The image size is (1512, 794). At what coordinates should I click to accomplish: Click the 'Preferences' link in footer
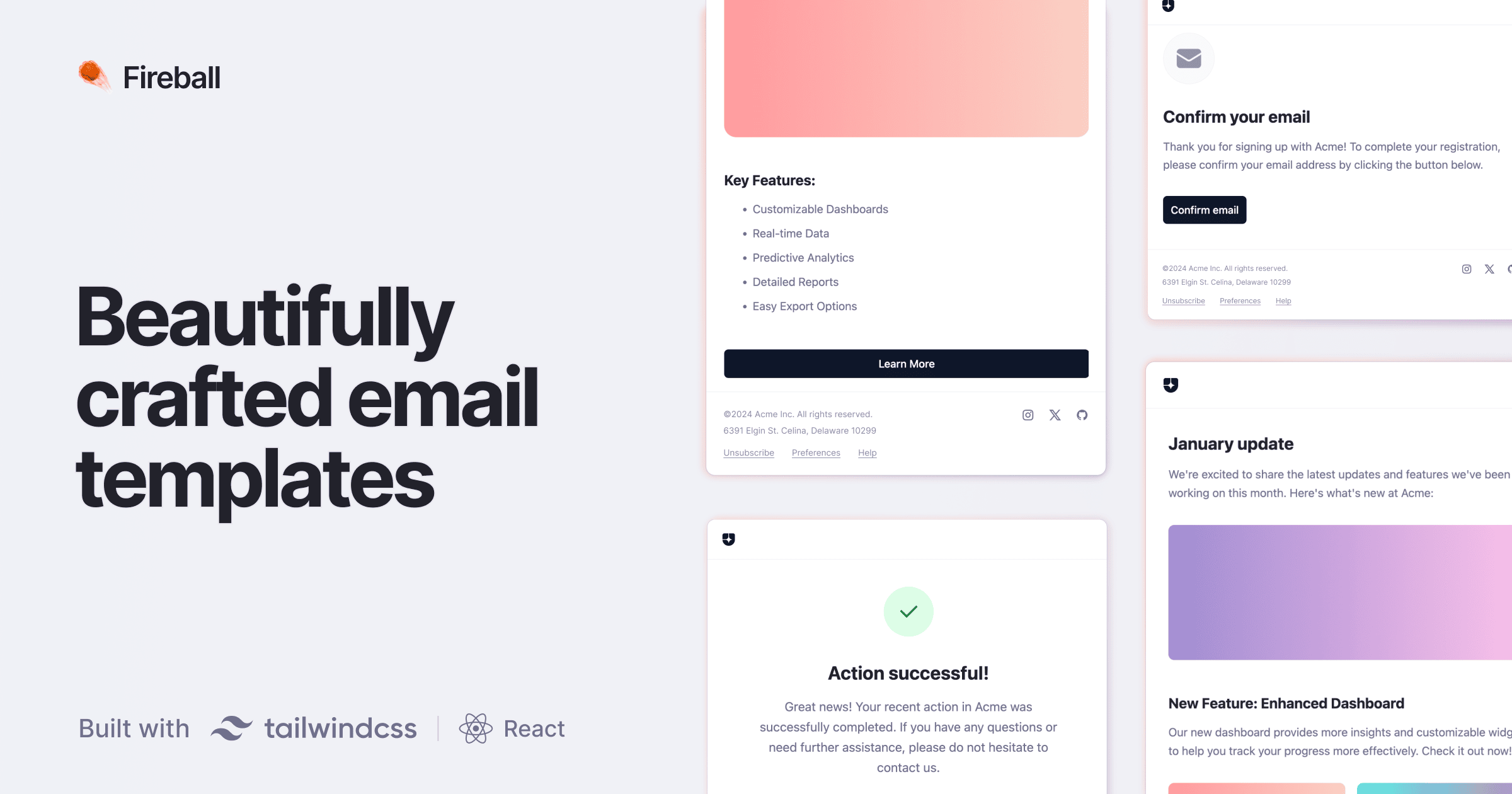point(815,453)
